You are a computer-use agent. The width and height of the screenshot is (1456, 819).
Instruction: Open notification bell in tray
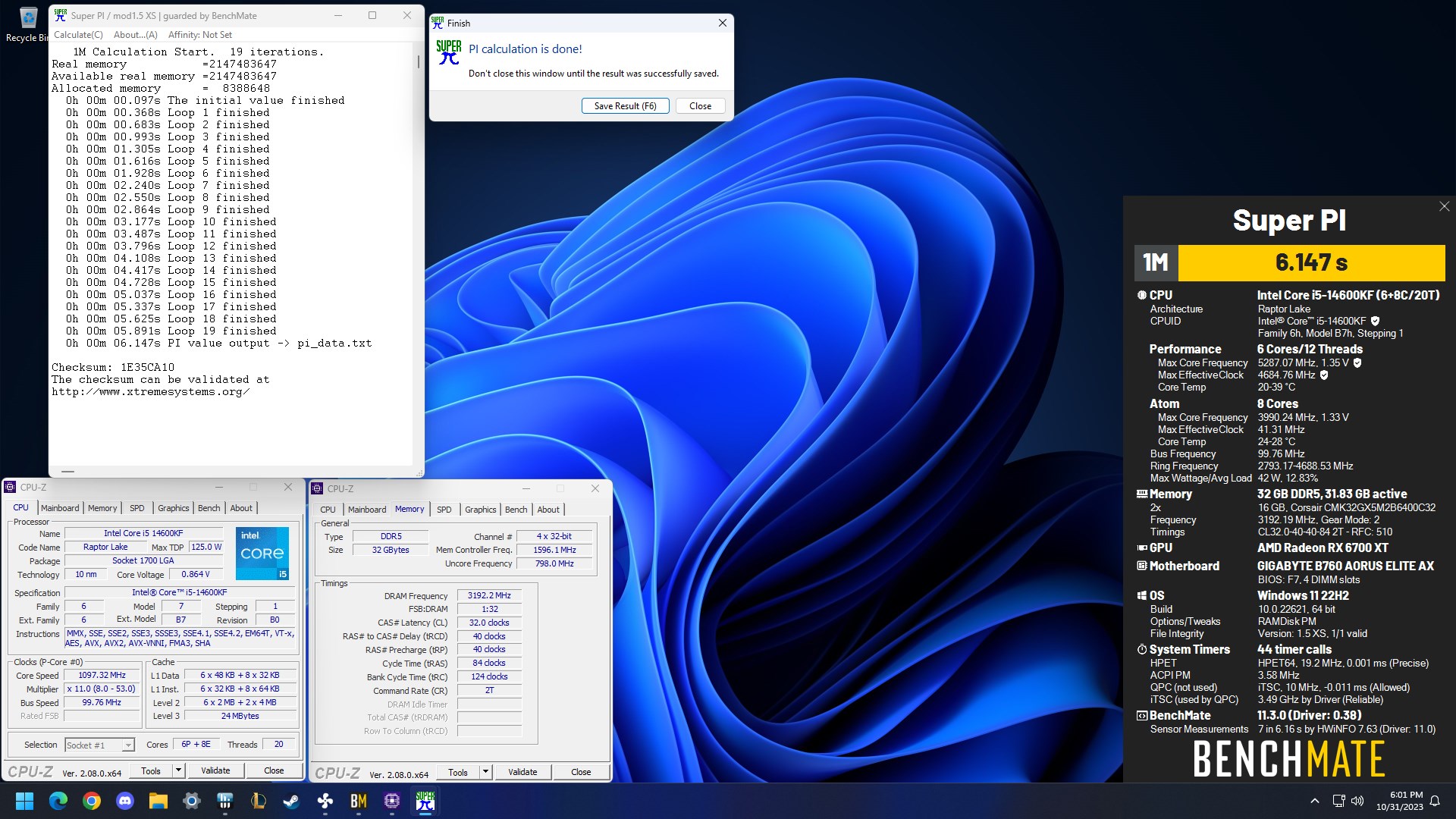coord(1435,801)
